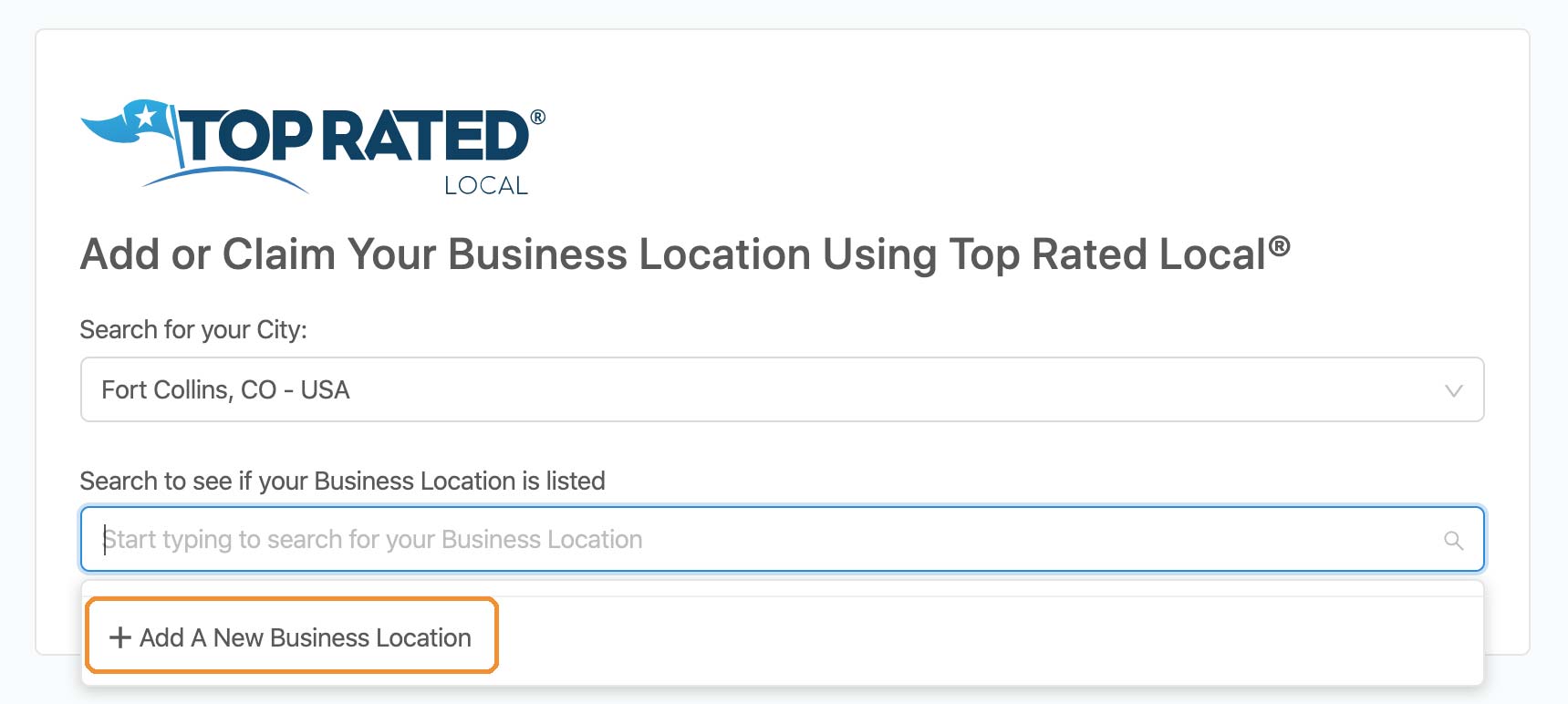The height and width of the screenshot is (704, 1568).
Task: Click the Add or Claim Your Business heading
Action: [684, 254]
